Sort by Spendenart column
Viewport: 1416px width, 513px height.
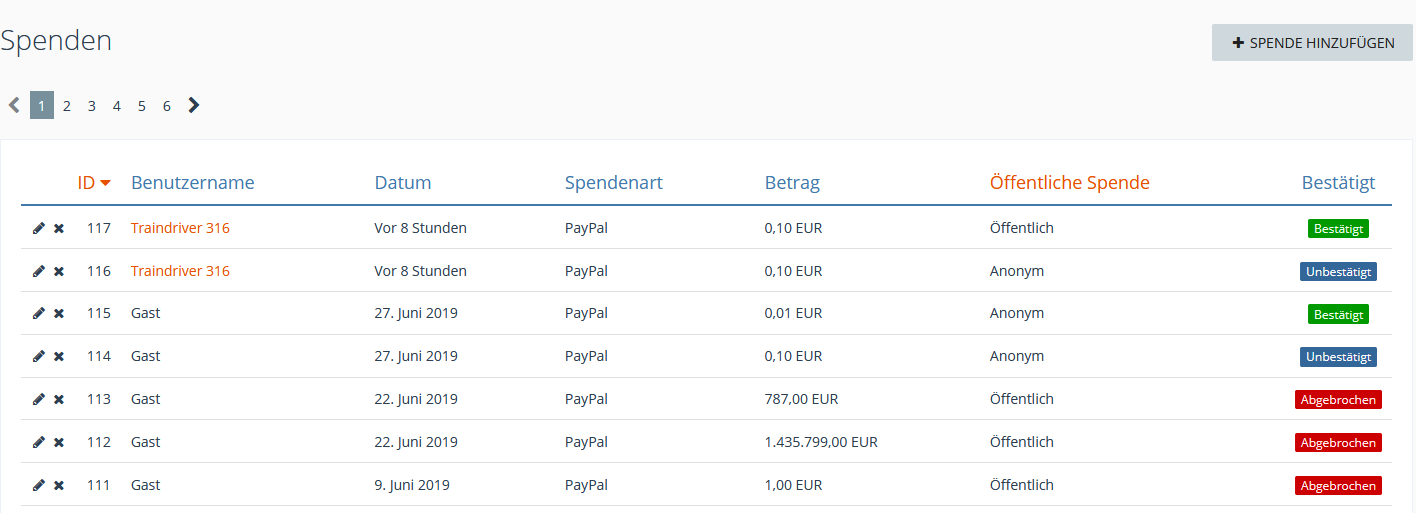click(x=614, y=183)
